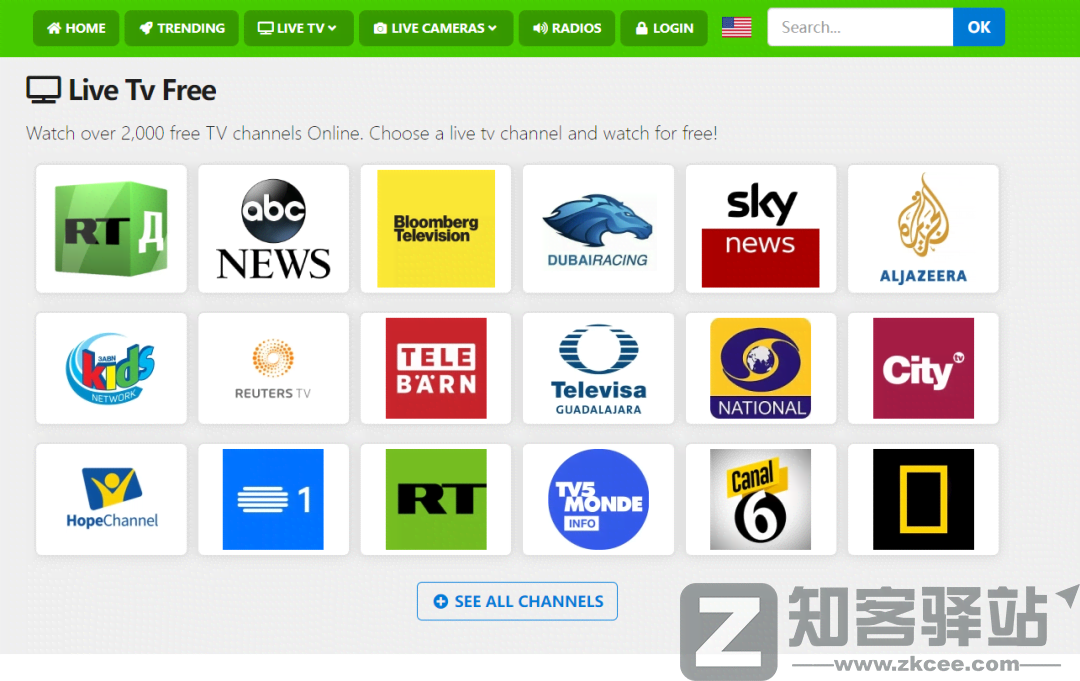Open the Sky News channel
1080x681 pixels.
(x=760, y=228)
